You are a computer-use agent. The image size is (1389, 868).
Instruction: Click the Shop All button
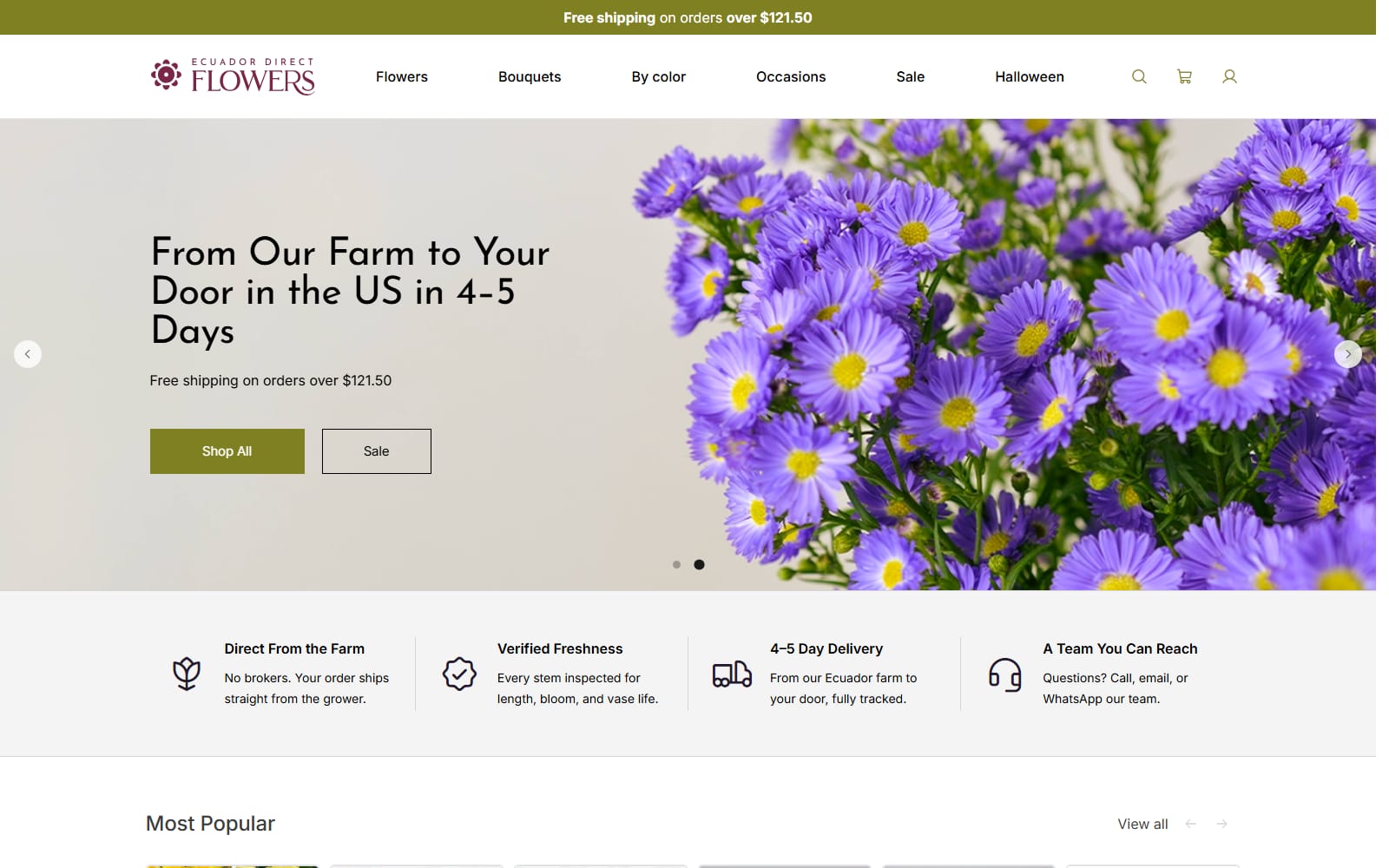(x=227, y=451)
